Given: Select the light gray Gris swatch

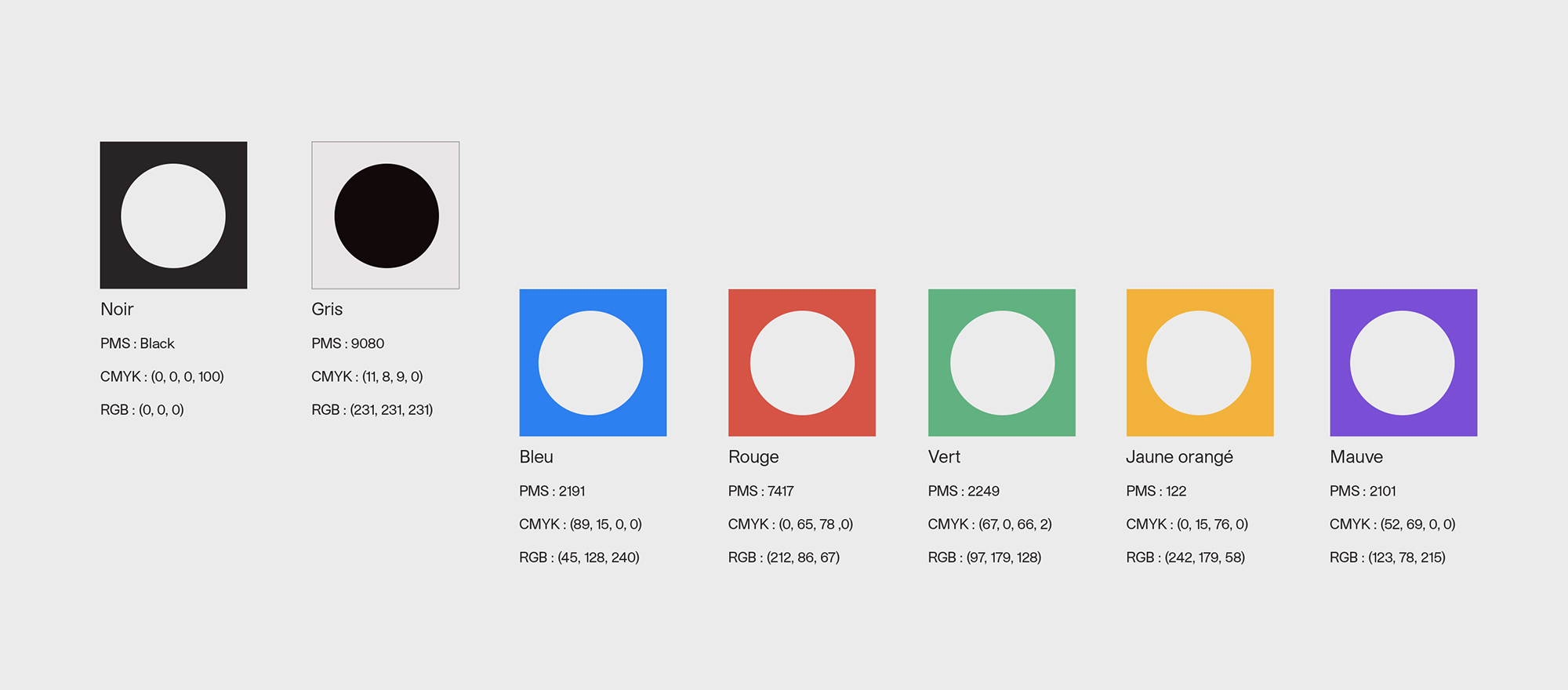Looking at the screenshot, I should pos(385,215).
